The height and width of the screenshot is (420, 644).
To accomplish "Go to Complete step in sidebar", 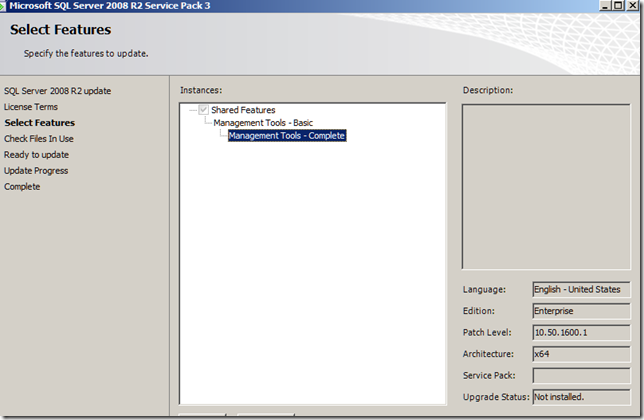I will (x=22, y=187).
